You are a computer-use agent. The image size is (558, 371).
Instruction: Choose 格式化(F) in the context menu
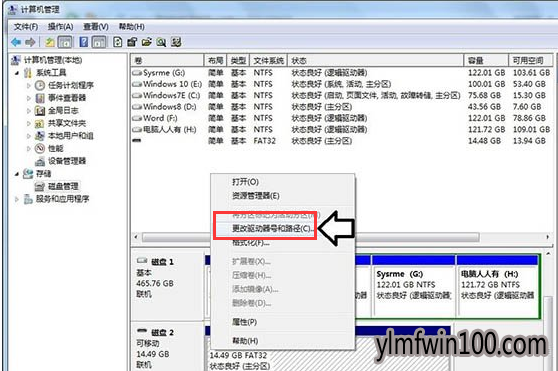coord(283,243)
